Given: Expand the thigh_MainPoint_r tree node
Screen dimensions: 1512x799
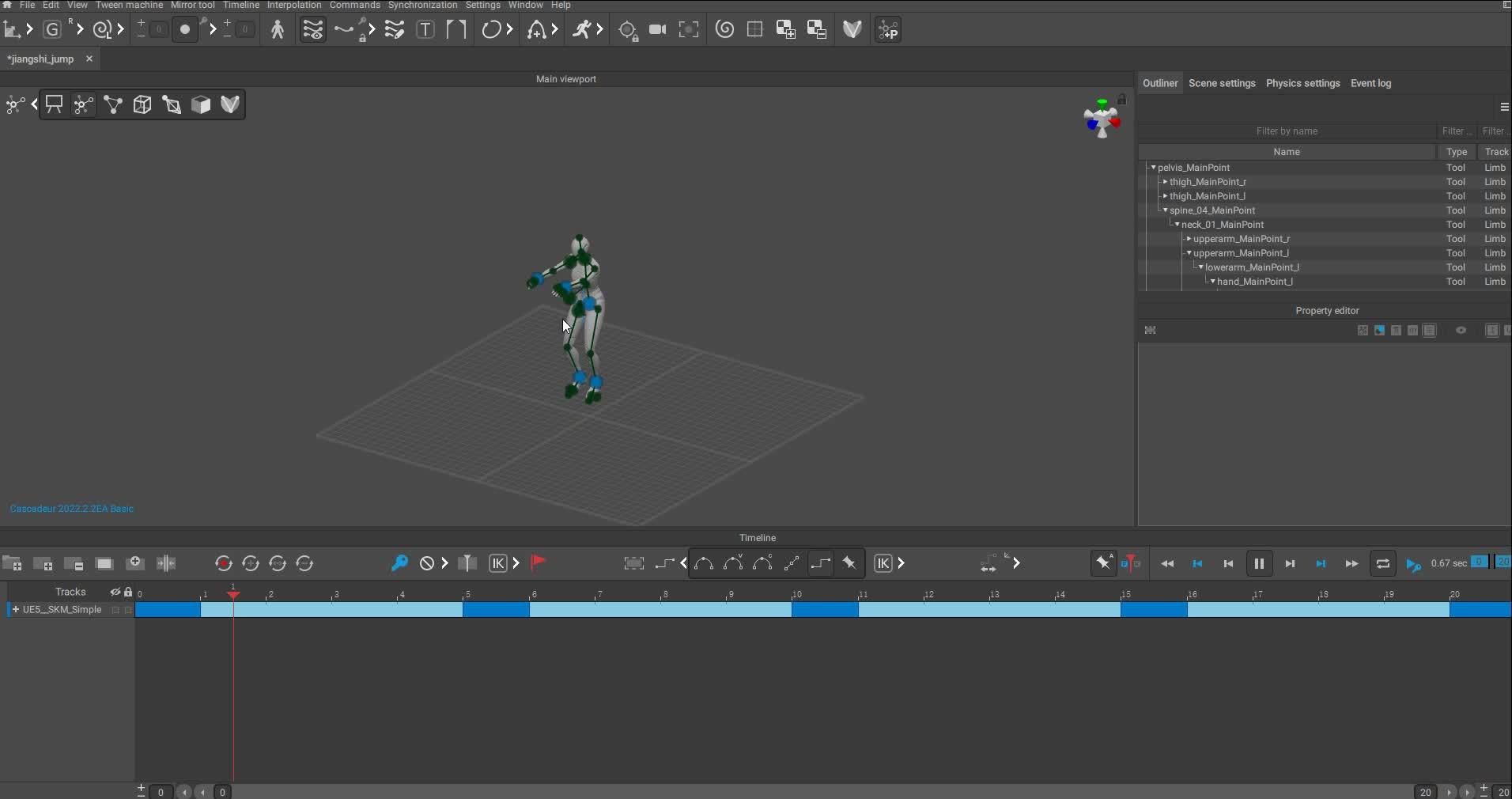Looking at the screenshot, I should 1165,182.
